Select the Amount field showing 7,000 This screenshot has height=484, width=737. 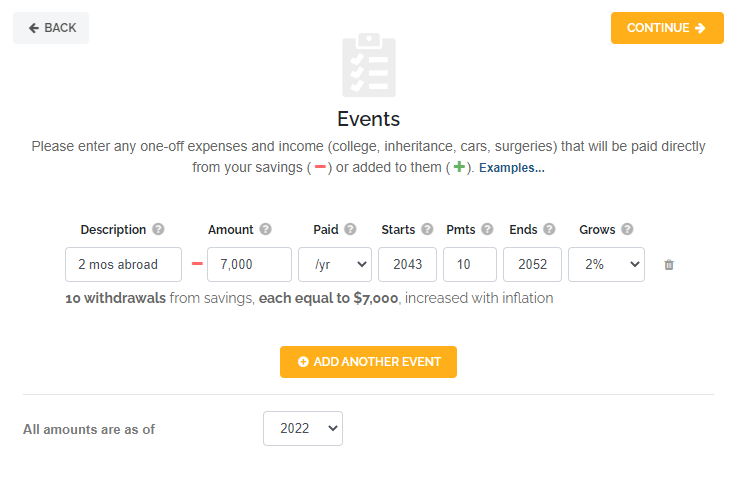249,265
